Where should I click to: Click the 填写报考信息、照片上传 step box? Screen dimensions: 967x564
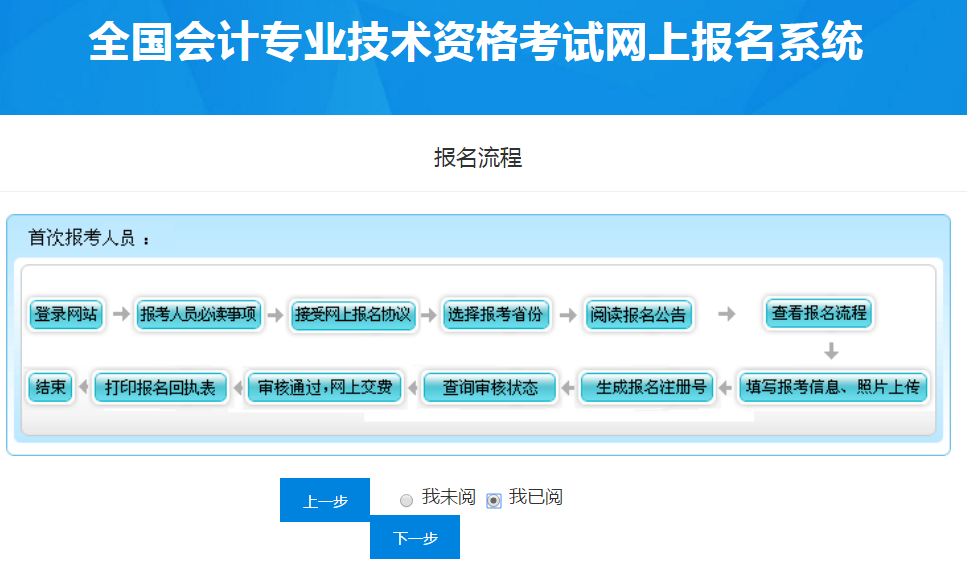833,387
